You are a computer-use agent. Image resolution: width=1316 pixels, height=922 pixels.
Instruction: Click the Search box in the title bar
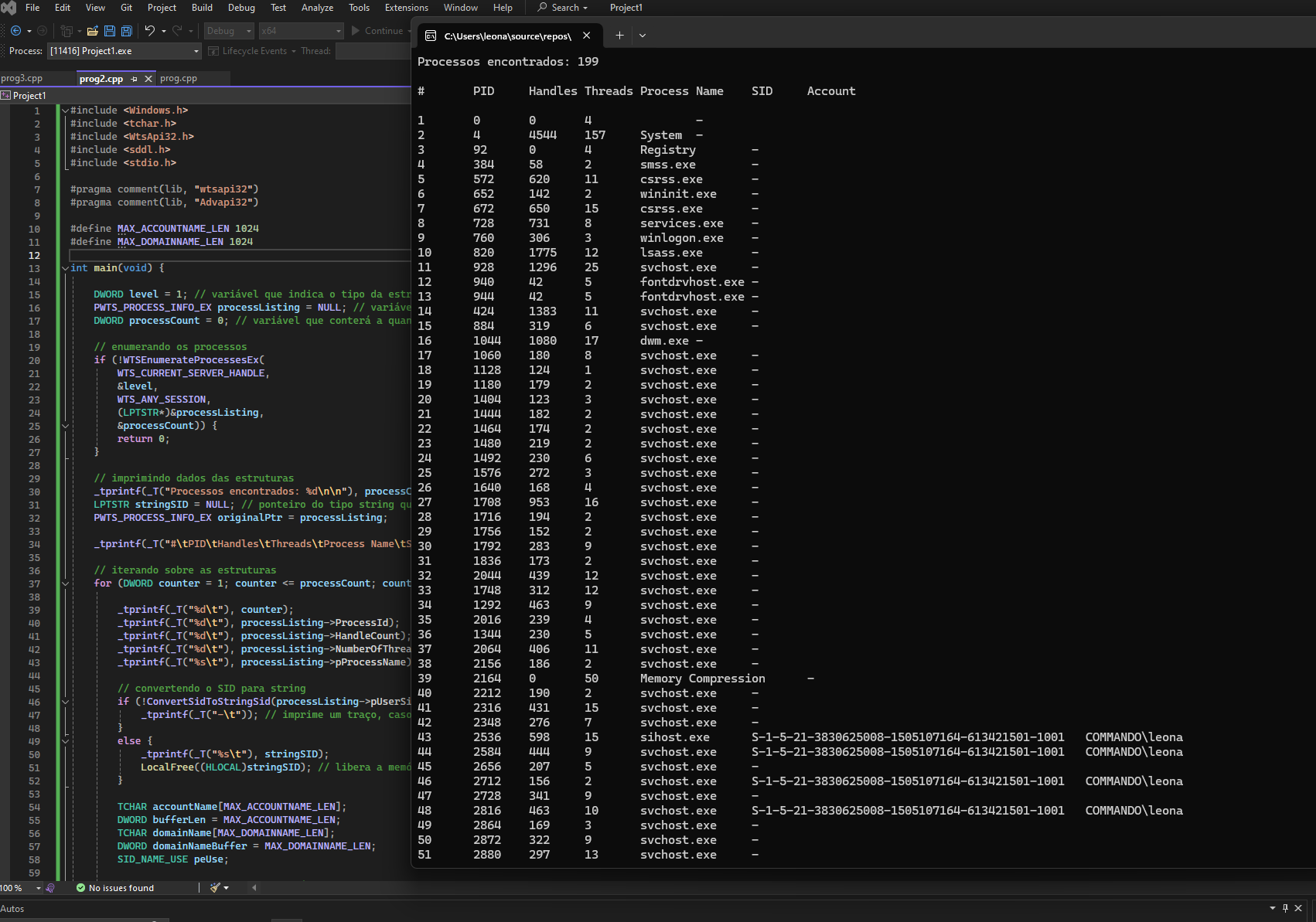[564, 8]
